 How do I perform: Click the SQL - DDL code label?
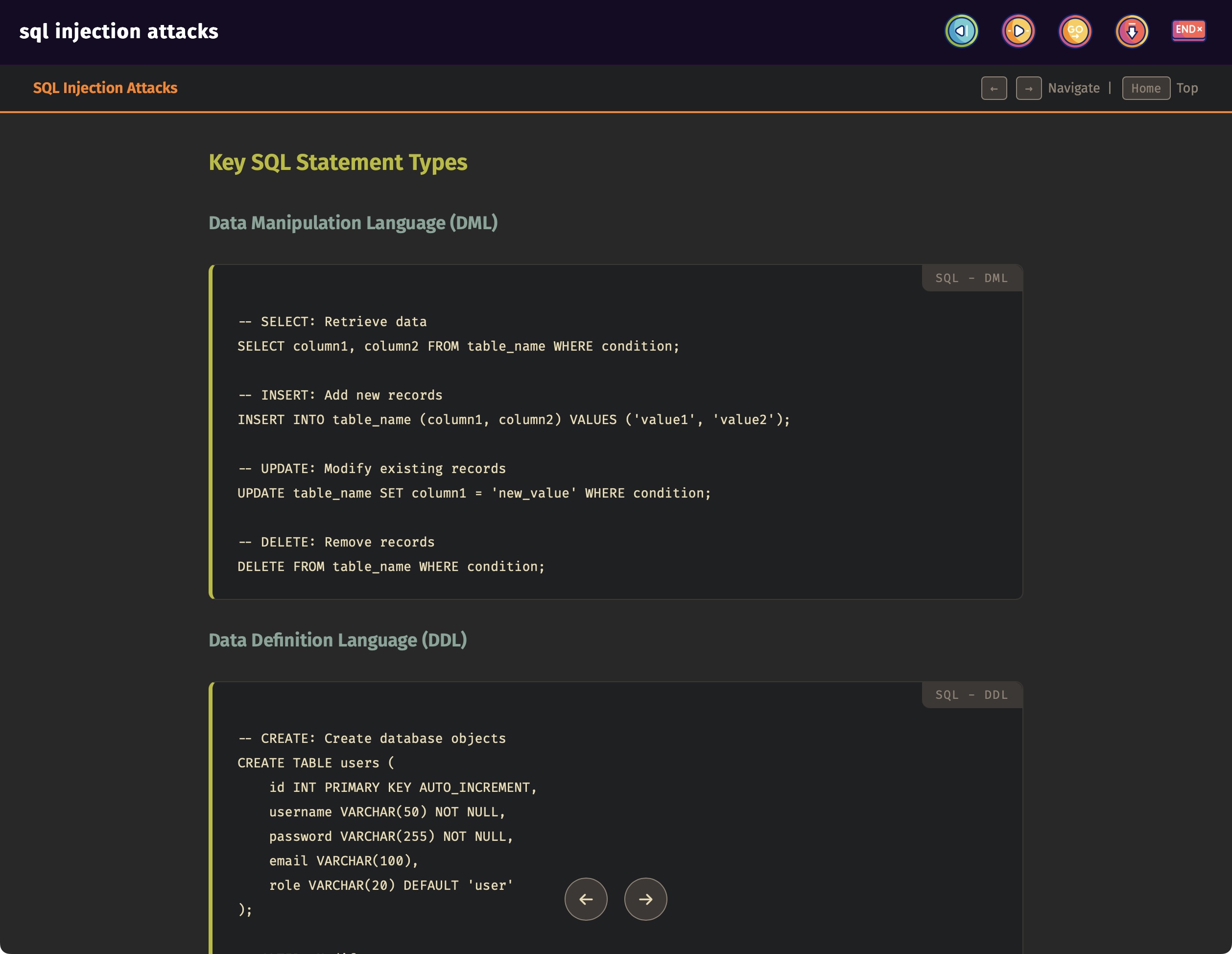coord(971,695)
